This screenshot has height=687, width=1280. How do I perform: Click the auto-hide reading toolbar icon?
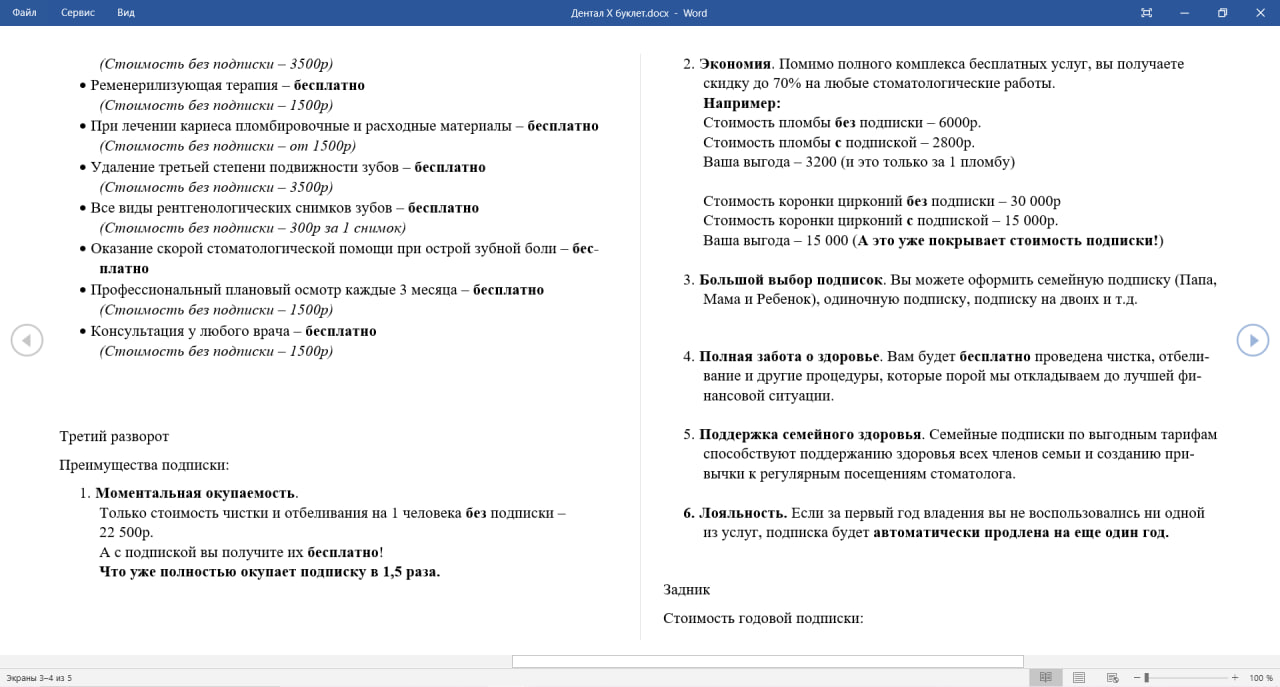1146,13
